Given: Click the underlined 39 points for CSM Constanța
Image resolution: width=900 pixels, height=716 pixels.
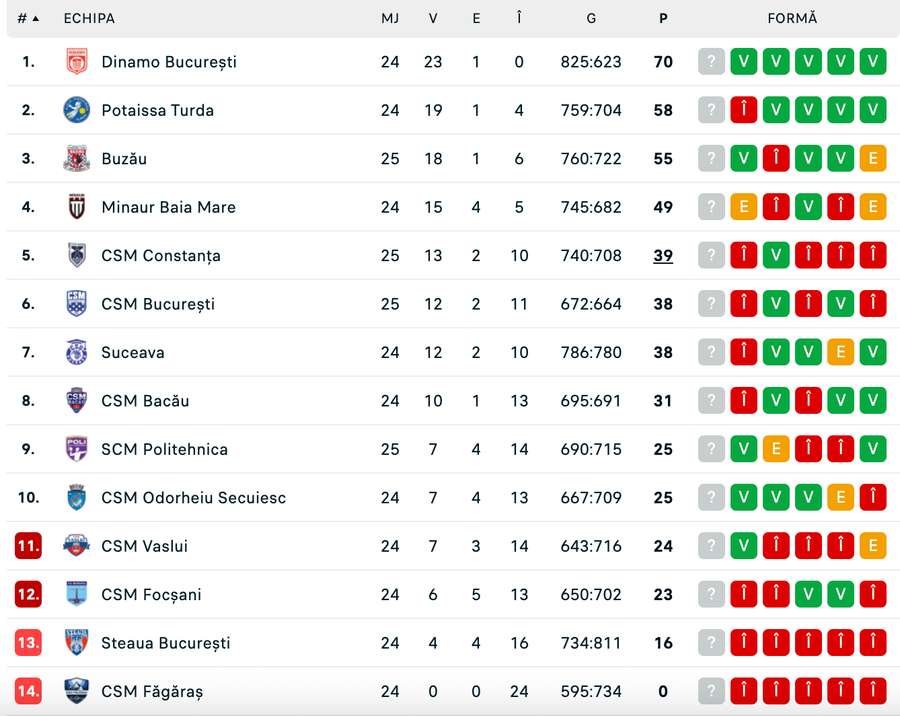Looking at the screenshot, I should click(x=663, y=256).
